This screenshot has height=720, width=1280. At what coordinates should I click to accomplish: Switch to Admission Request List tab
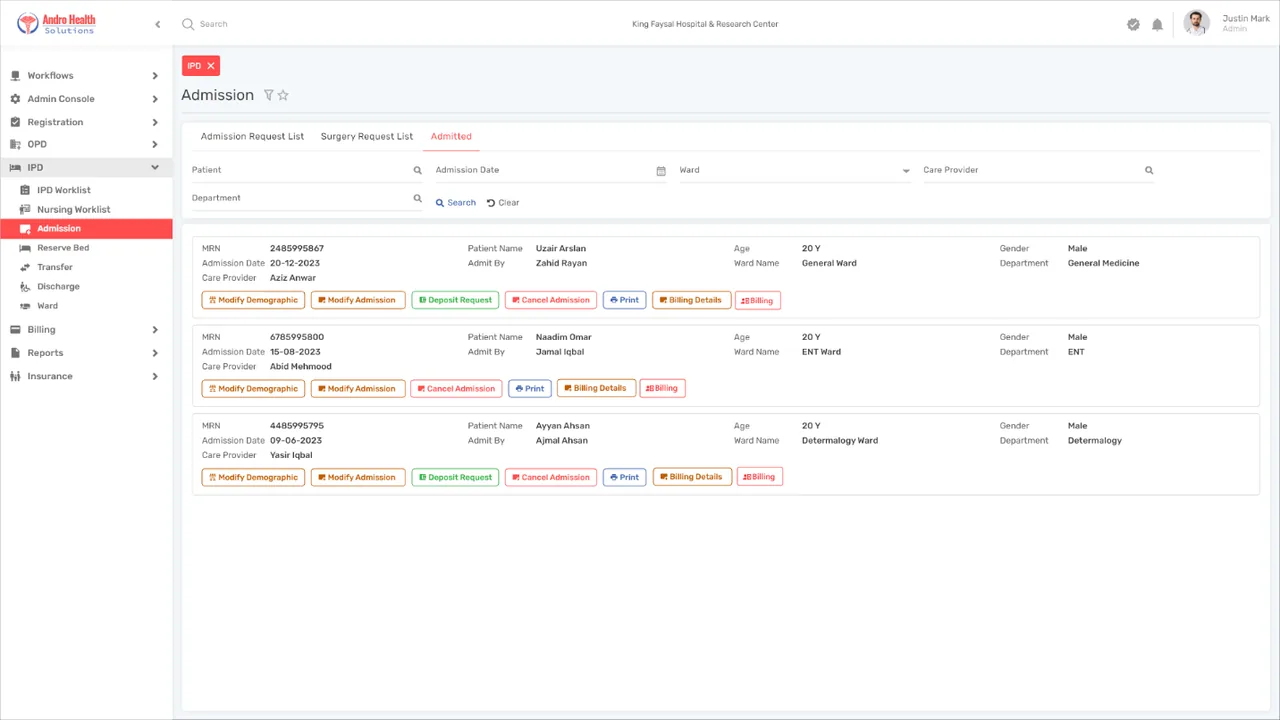[252, 136]
